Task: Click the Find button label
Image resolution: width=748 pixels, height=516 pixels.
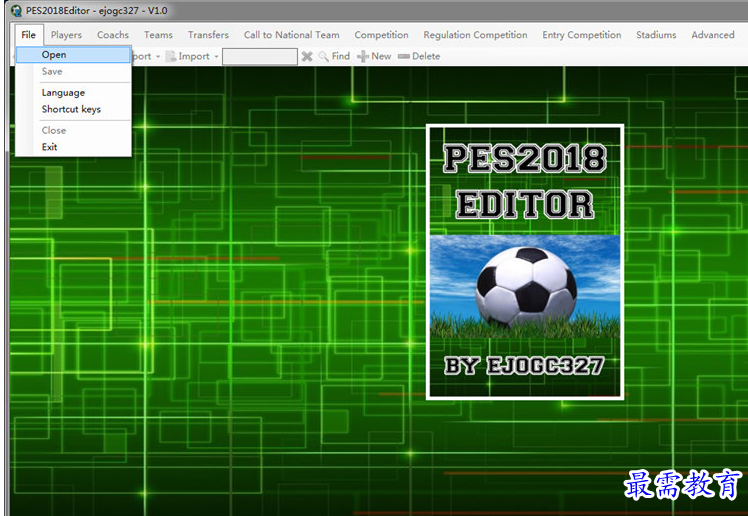Action: click(341, 56)
